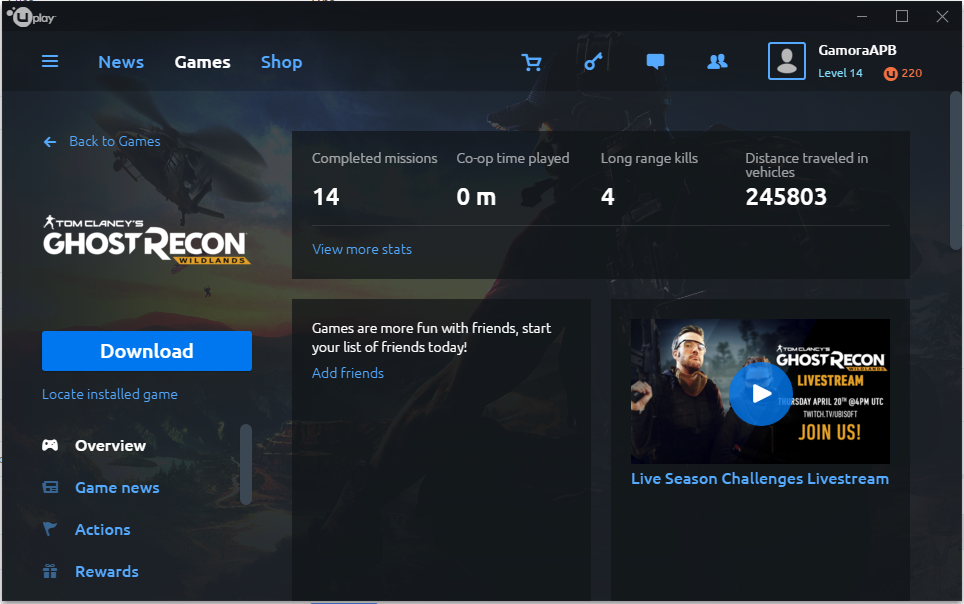Image resolution: width=964 pixels, height=604 pixels.
Task: Open Live Season Challenges Livestream link
Action: (760, 479)
